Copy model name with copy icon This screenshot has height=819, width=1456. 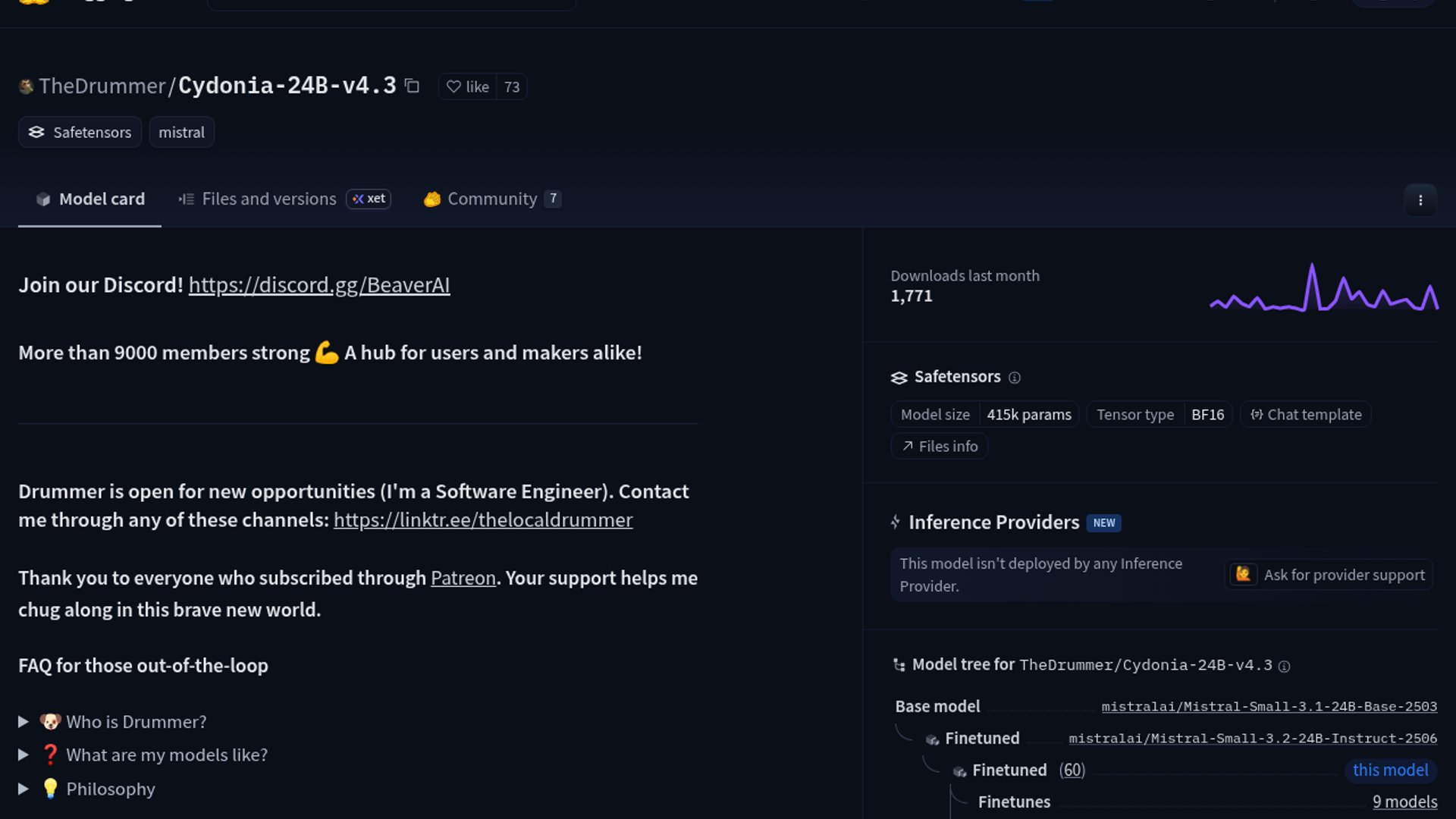pyautogui.click(x=412, y=86)
